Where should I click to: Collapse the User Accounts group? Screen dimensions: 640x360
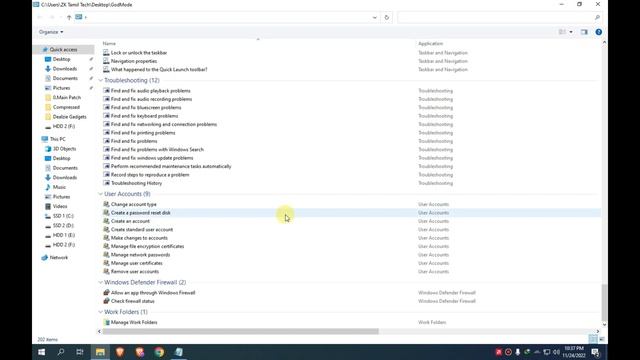click(100, 194)
